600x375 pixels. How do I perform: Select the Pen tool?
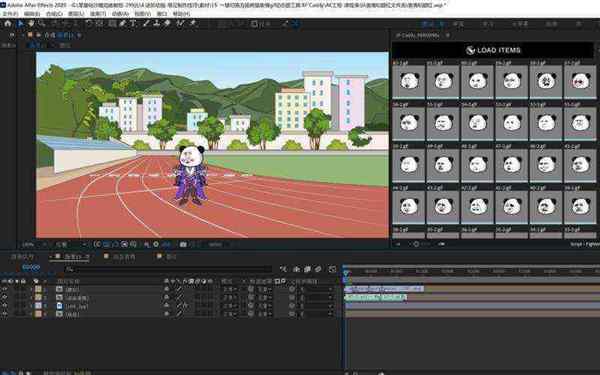pos(122,24)
